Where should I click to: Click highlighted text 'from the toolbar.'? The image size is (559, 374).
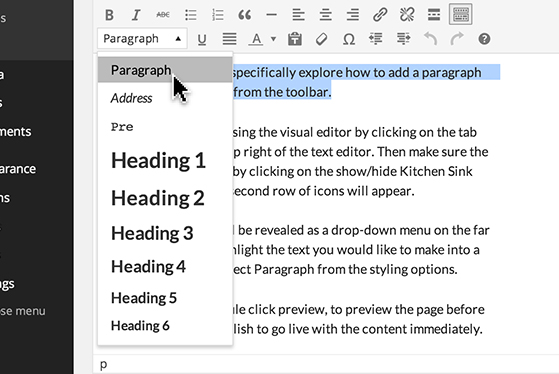(x=282, y=92)
